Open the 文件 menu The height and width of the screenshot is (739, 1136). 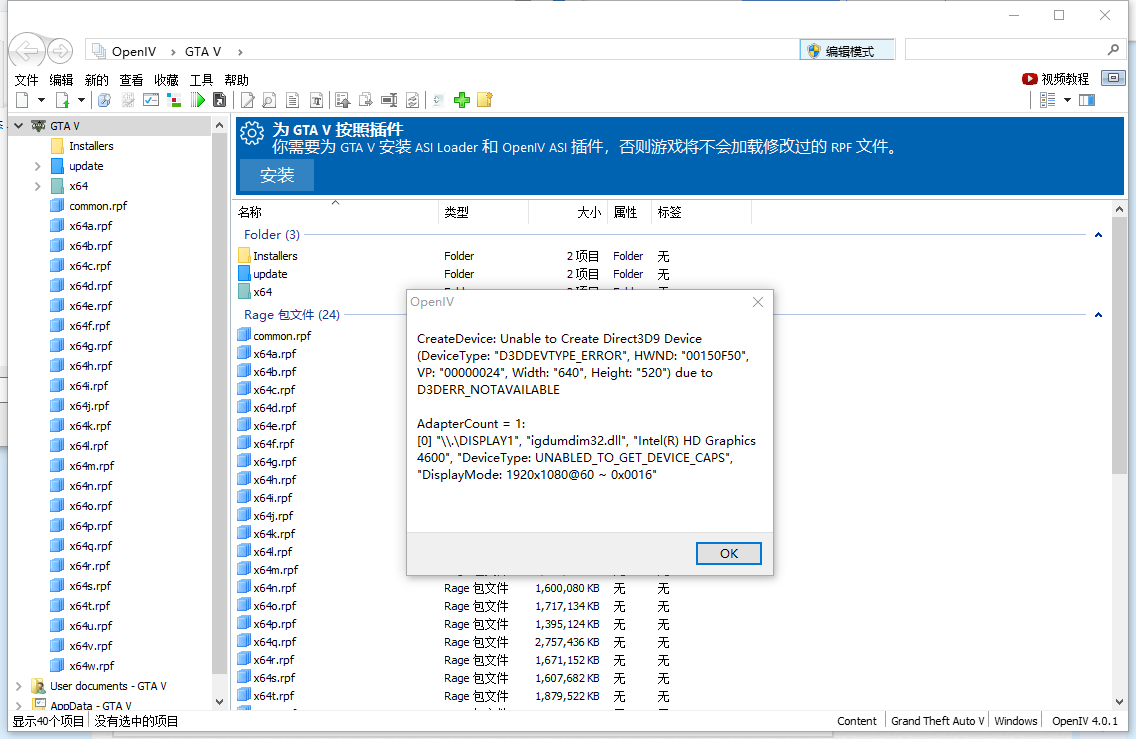27,80
